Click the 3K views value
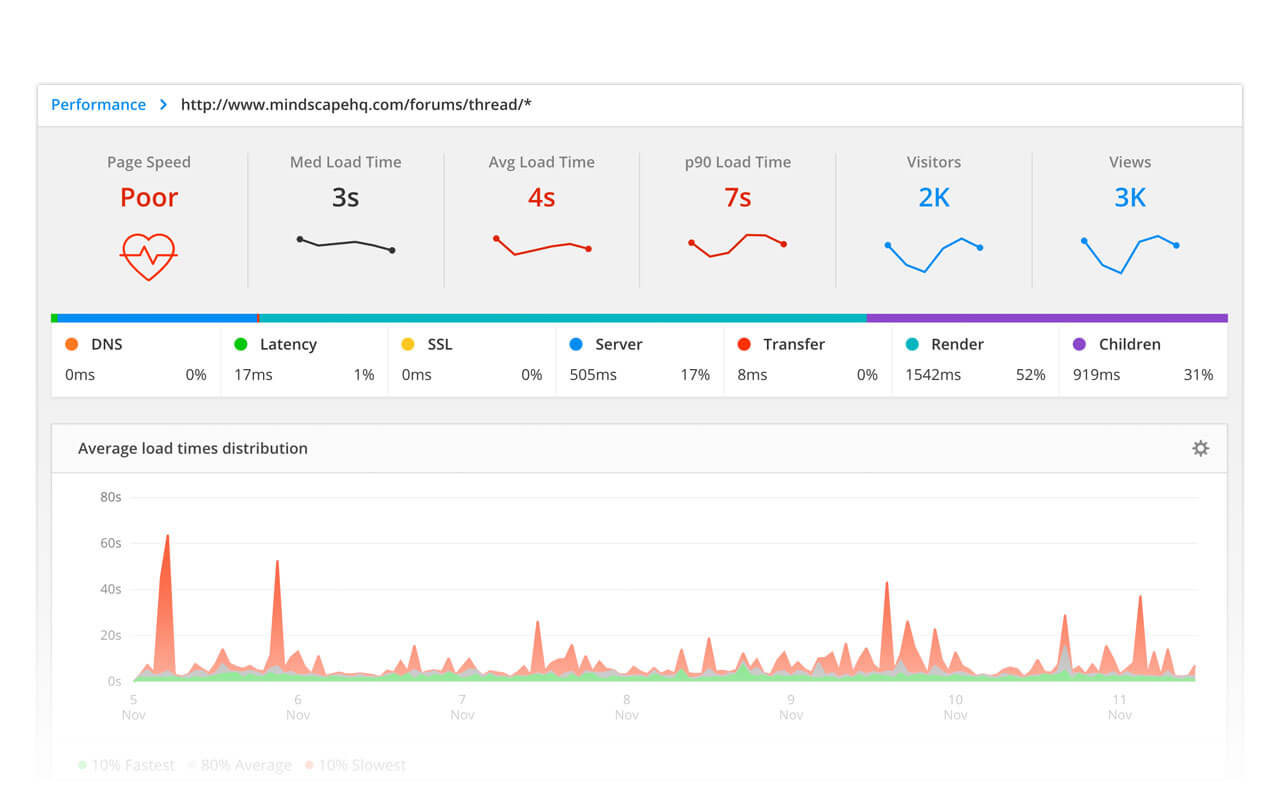The height and width of the screenshot is (800, 1280). (x=1130, y=197)
